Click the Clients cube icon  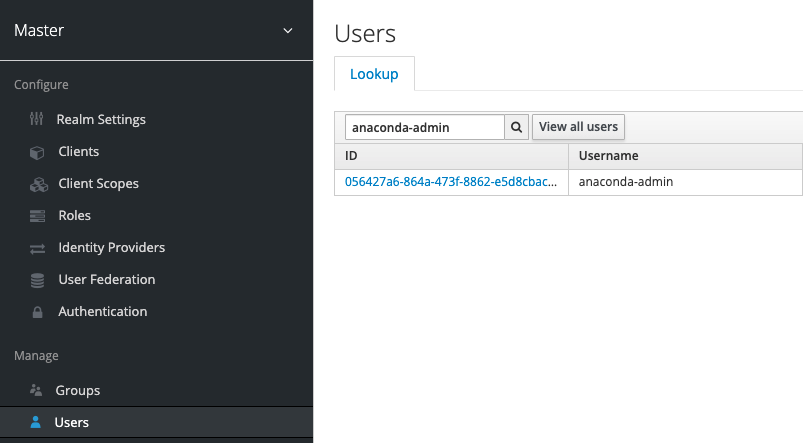tap(37, 152)
